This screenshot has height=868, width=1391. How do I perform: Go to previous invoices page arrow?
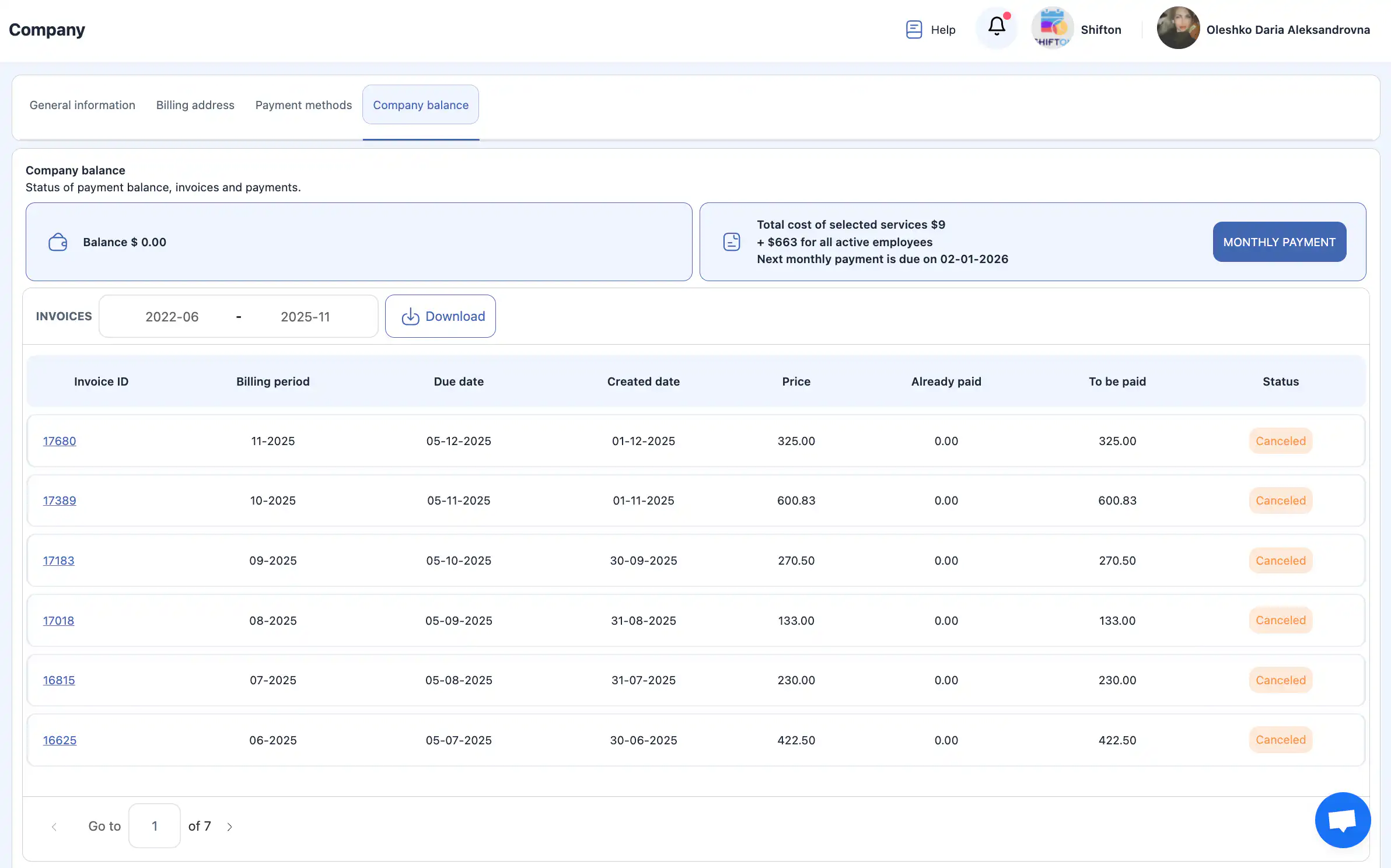[x=54, y=827]
